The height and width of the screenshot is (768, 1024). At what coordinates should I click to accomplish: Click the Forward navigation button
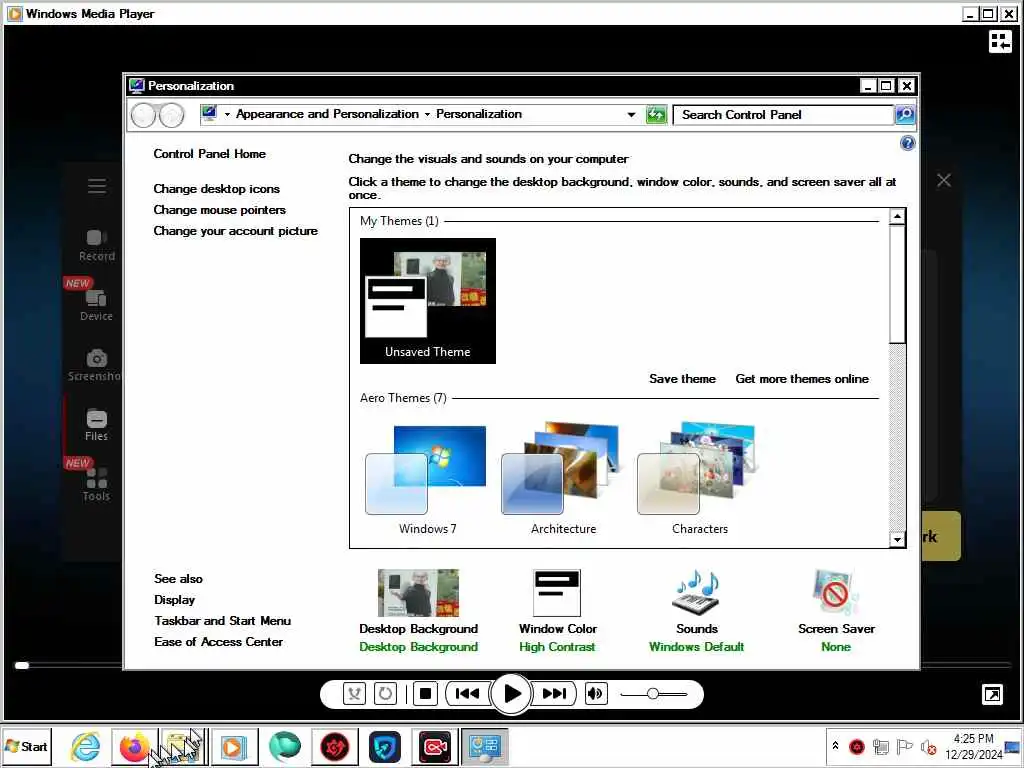[172, 116]
